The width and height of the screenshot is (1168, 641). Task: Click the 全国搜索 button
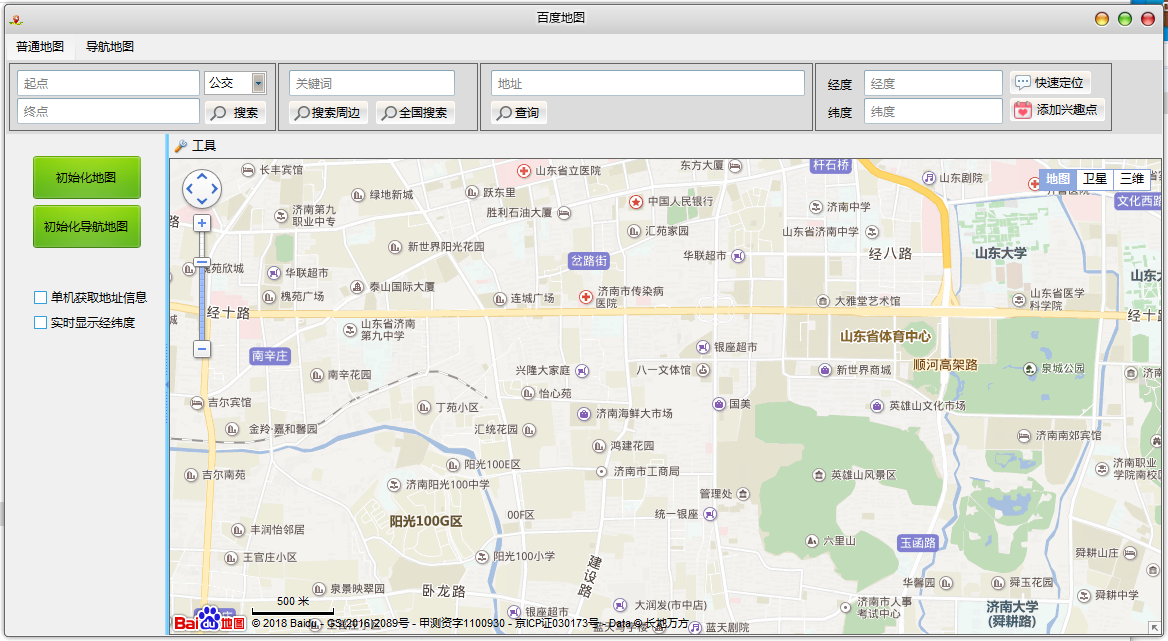click(415, 112)
